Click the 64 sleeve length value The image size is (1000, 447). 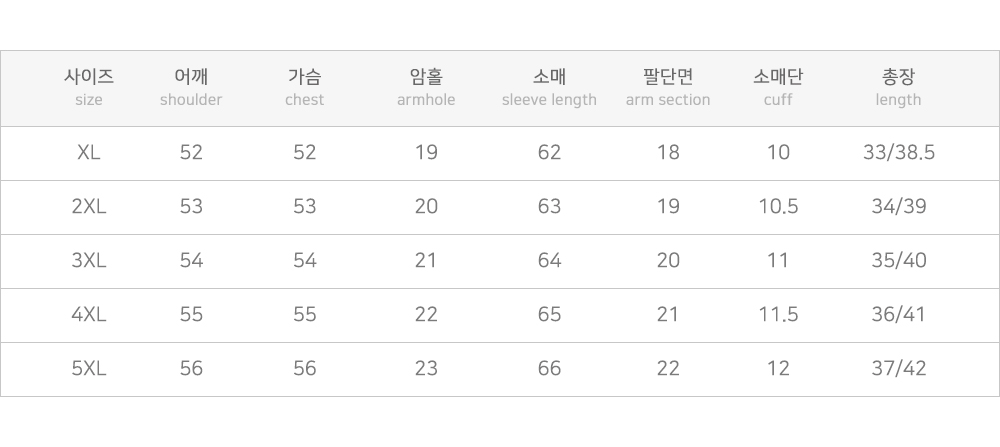[549, 261]
